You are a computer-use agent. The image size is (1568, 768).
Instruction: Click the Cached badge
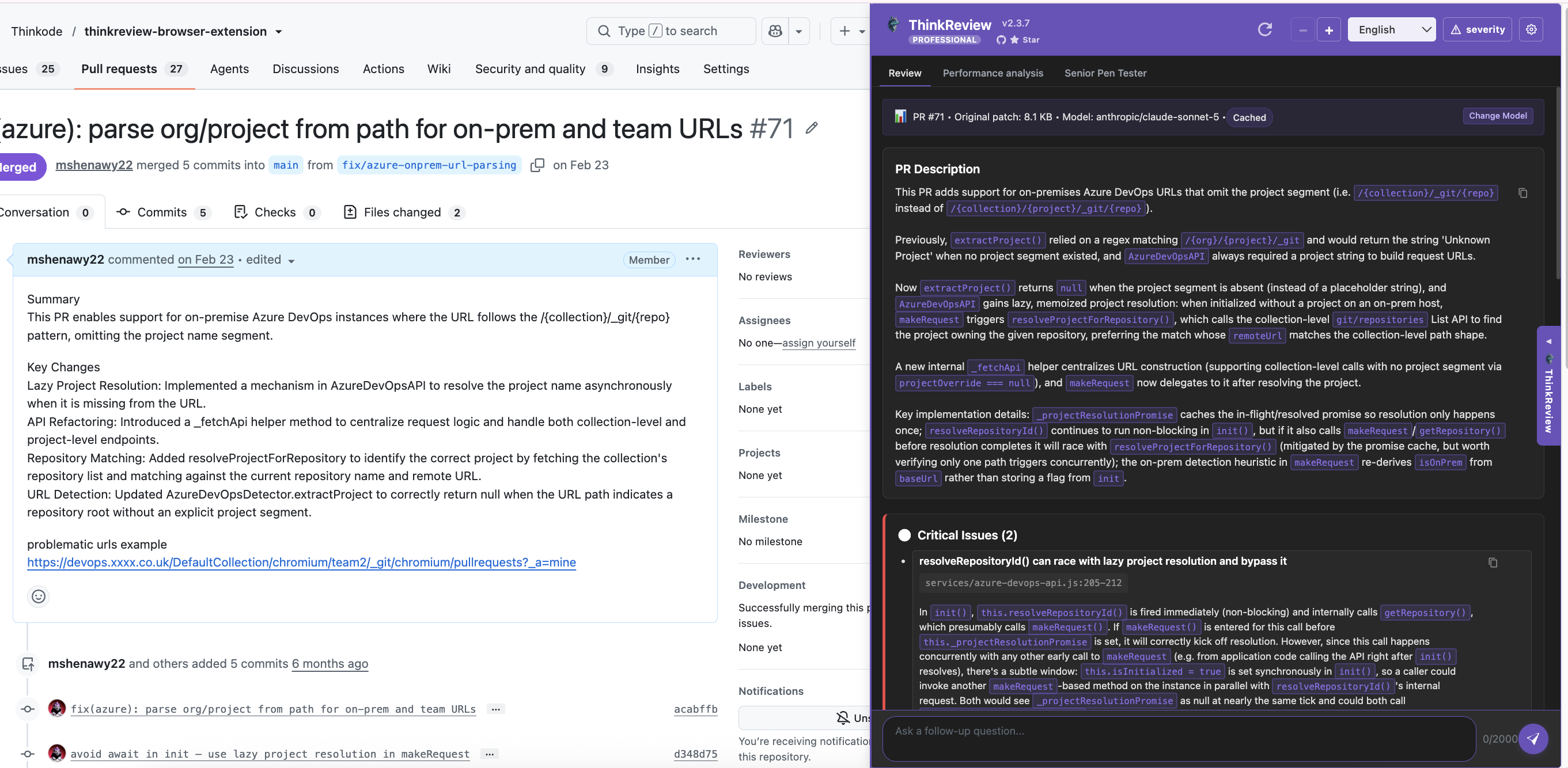[1249, 117]
